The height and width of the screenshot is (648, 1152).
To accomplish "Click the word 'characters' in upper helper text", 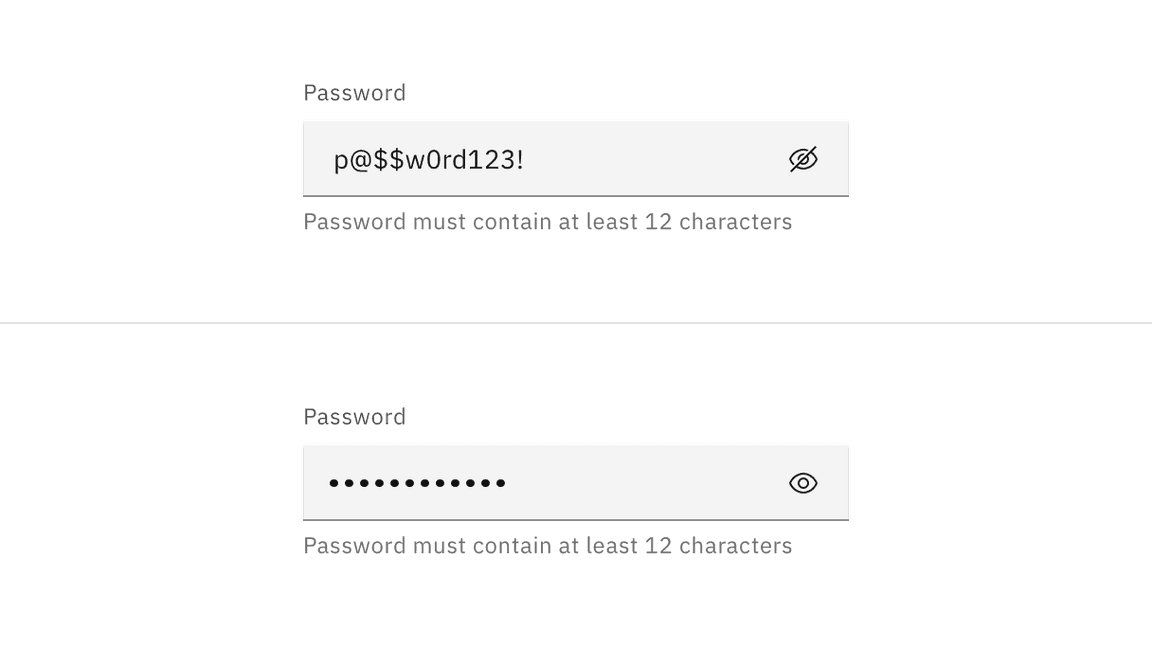I will click(x=735, y=222).
